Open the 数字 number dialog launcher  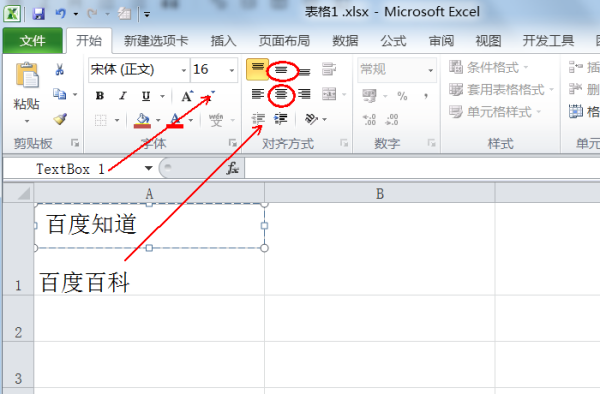click(x=431, y=143)
